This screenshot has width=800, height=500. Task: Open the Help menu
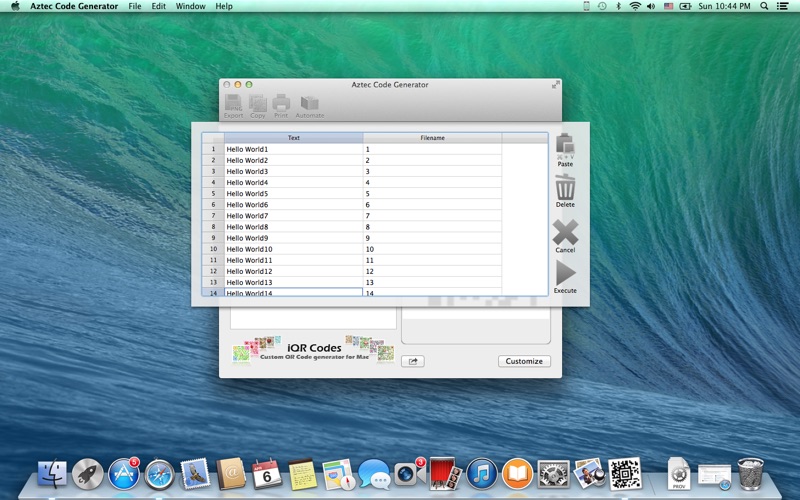(x=223, y=6)
